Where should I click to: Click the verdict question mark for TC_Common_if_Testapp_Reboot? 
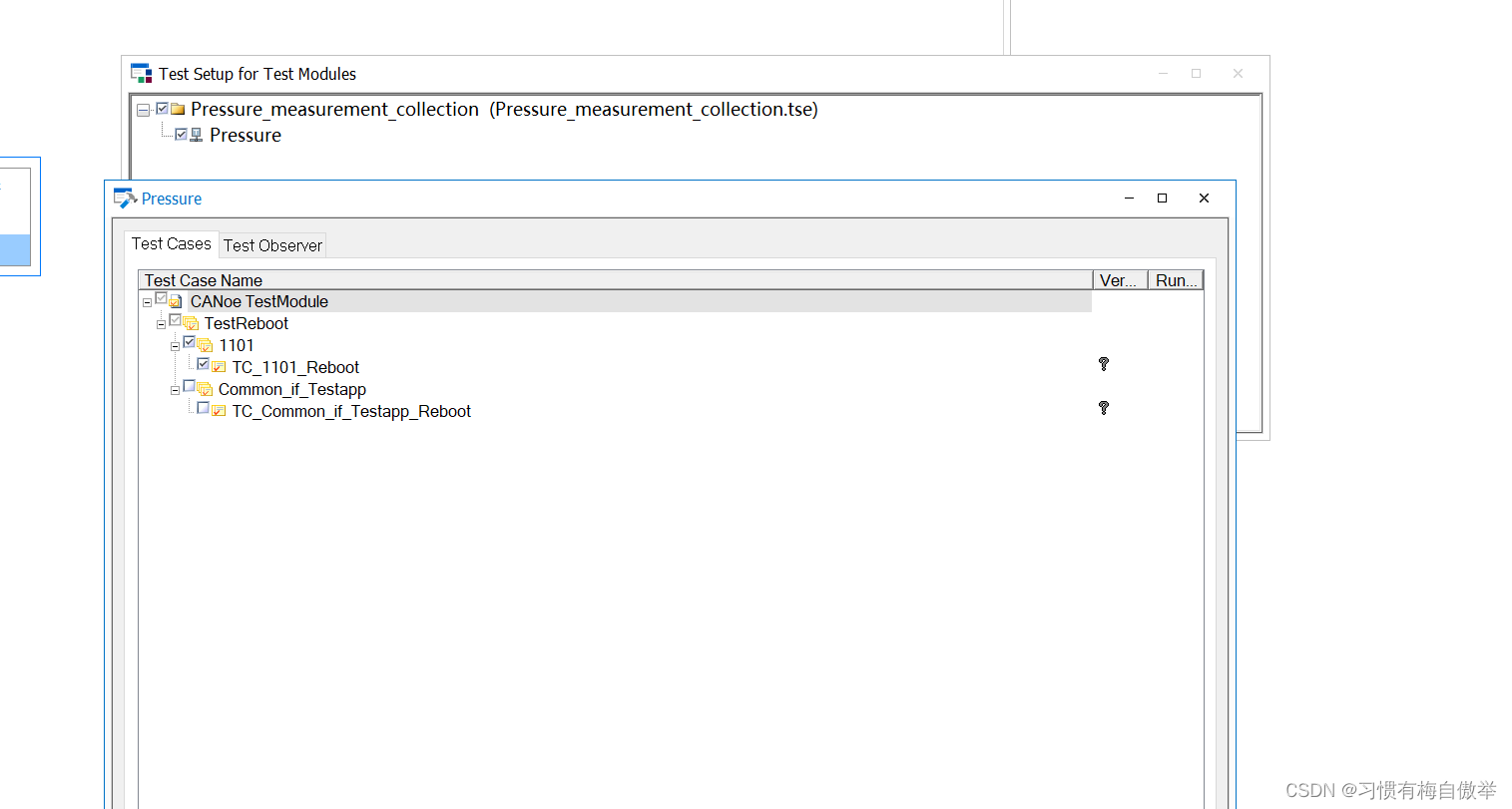click(1104, 408)
